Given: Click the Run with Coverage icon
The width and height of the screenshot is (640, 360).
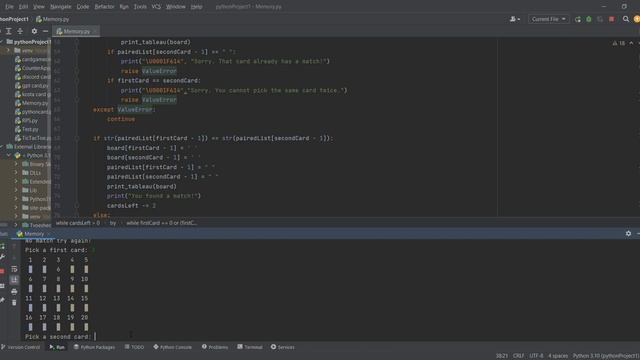Looking at the screenshot, I should [x=600, y=19].
